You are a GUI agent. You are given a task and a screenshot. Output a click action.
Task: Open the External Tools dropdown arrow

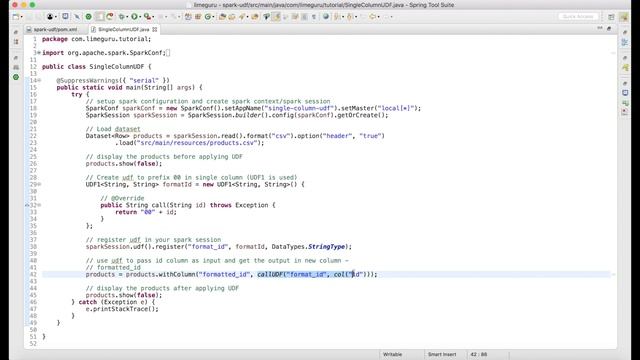click(153, 17)
